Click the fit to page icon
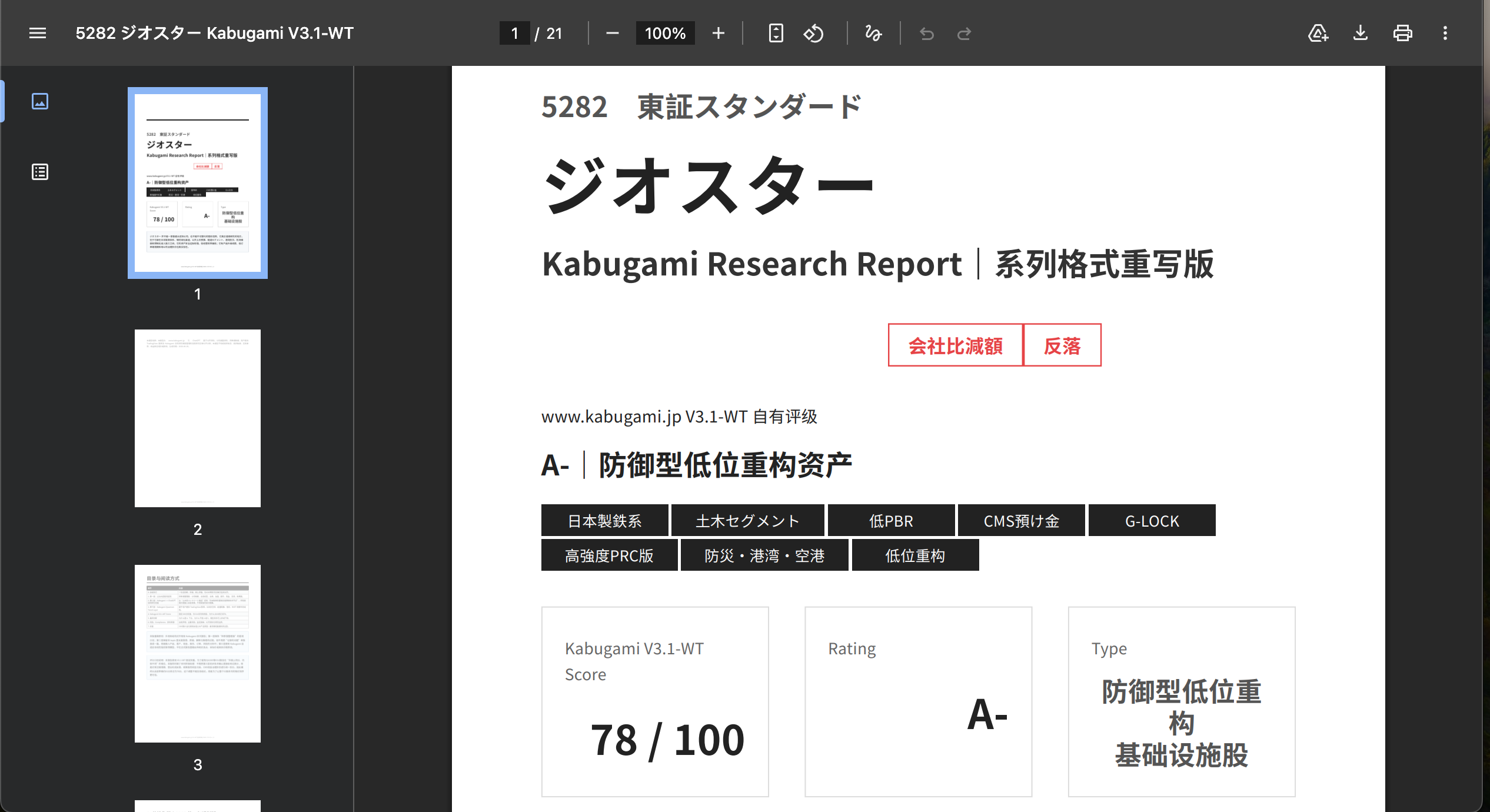Viewport: 1490px width, 812px height. (776, 33)
